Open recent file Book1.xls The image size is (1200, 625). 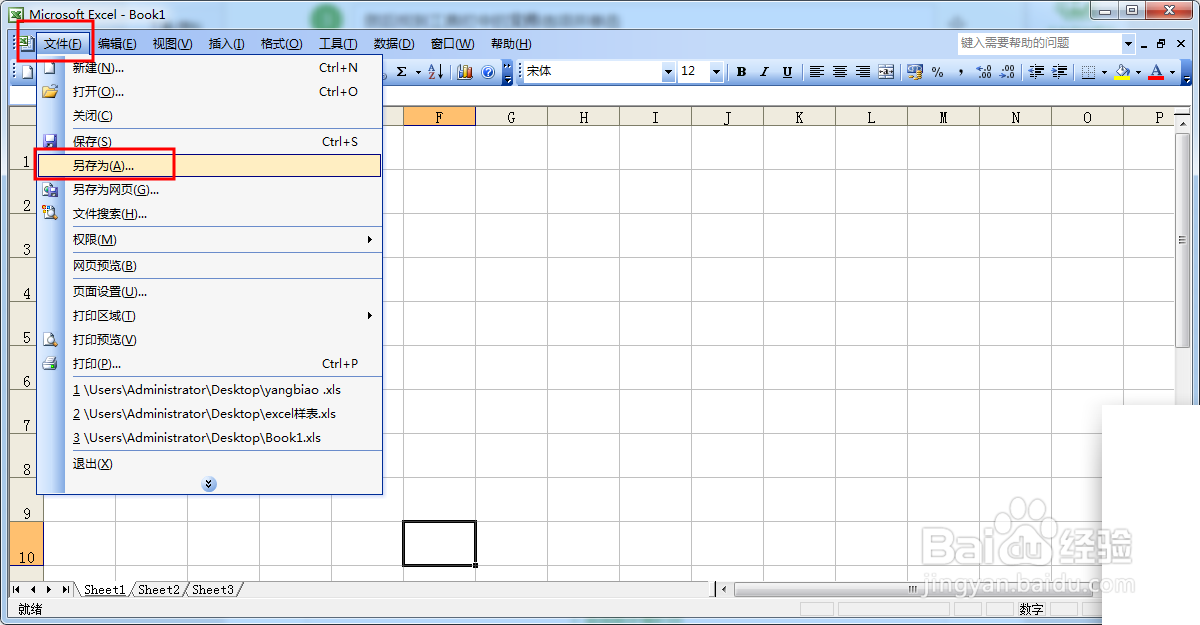(209, 438)
